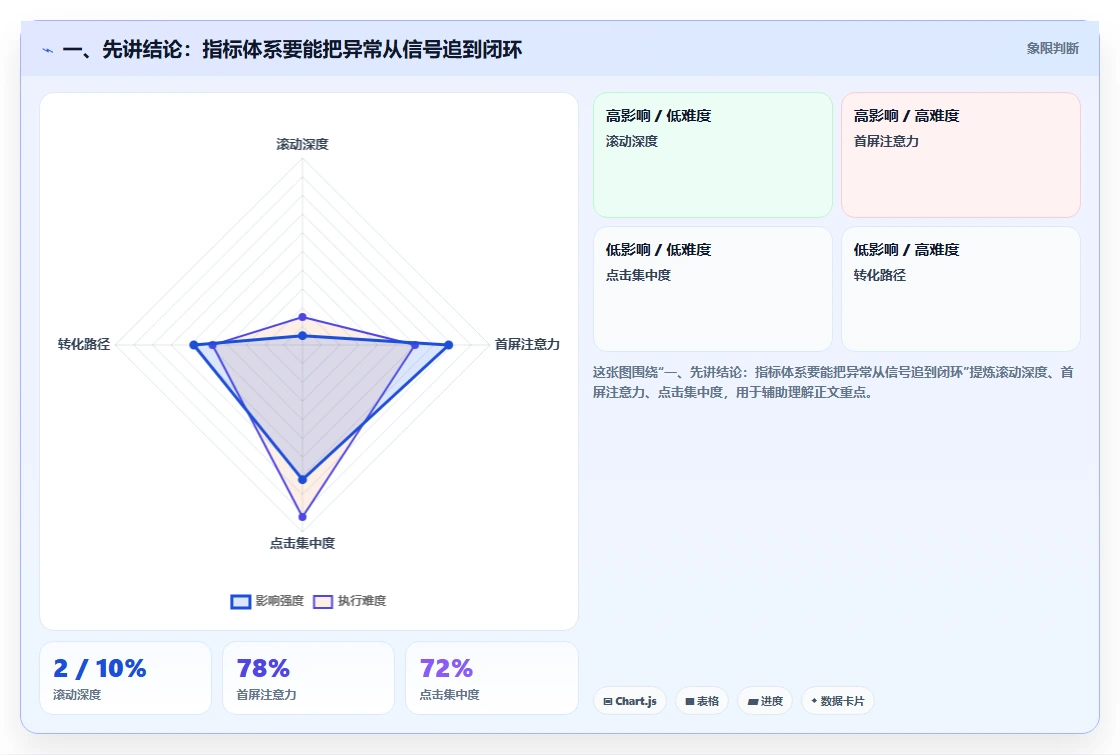This screenshot has width=1120, height=755.
Task: Click the 象限判断 label in the header
Action: coord(1053,49)
